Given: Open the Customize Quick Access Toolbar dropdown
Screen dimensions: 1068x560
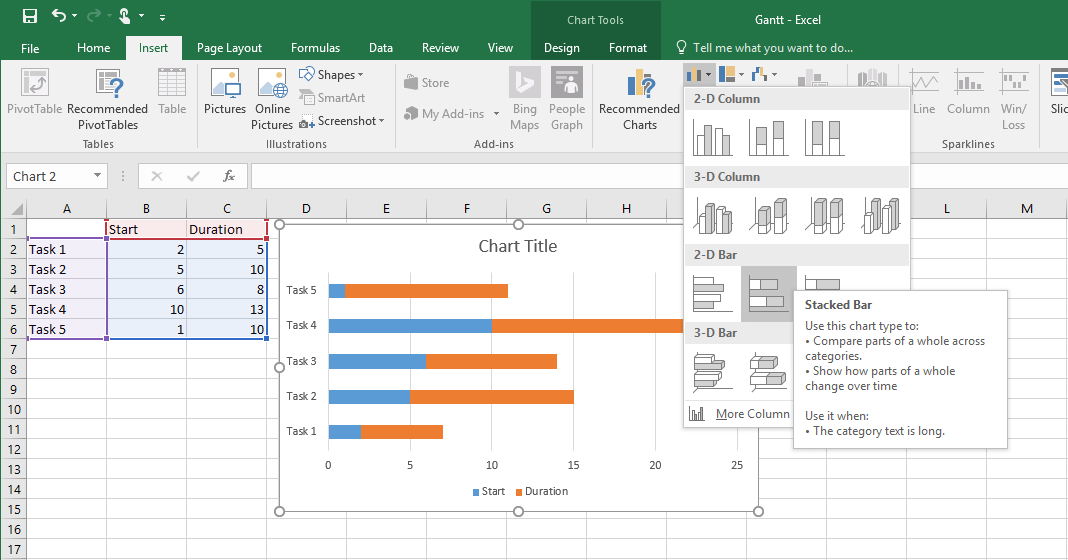Looking at the screenshot, I should pos(162,17).
